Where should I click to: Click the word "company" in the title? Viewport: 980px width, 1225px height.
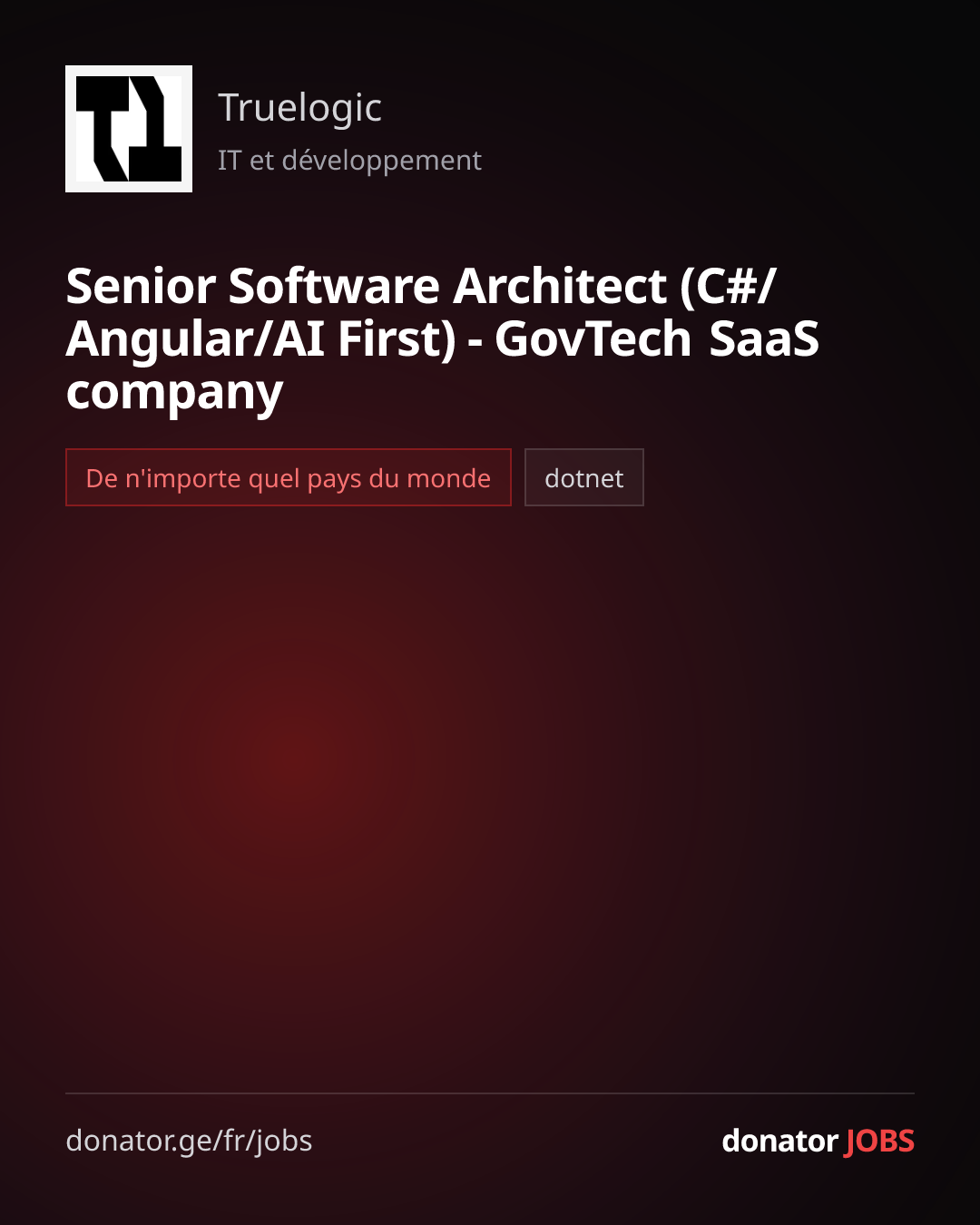[x=174, y=393]
